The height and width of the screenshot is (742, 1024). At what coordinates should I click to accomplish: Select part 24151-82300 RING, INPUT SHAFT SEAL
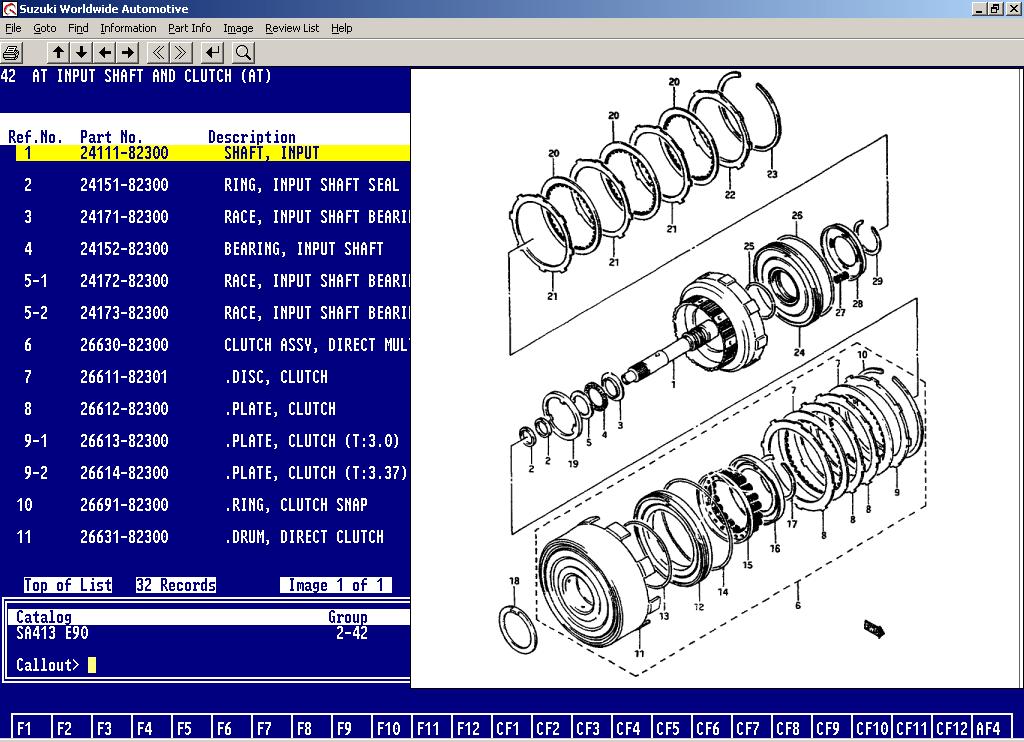pos(212,185)
